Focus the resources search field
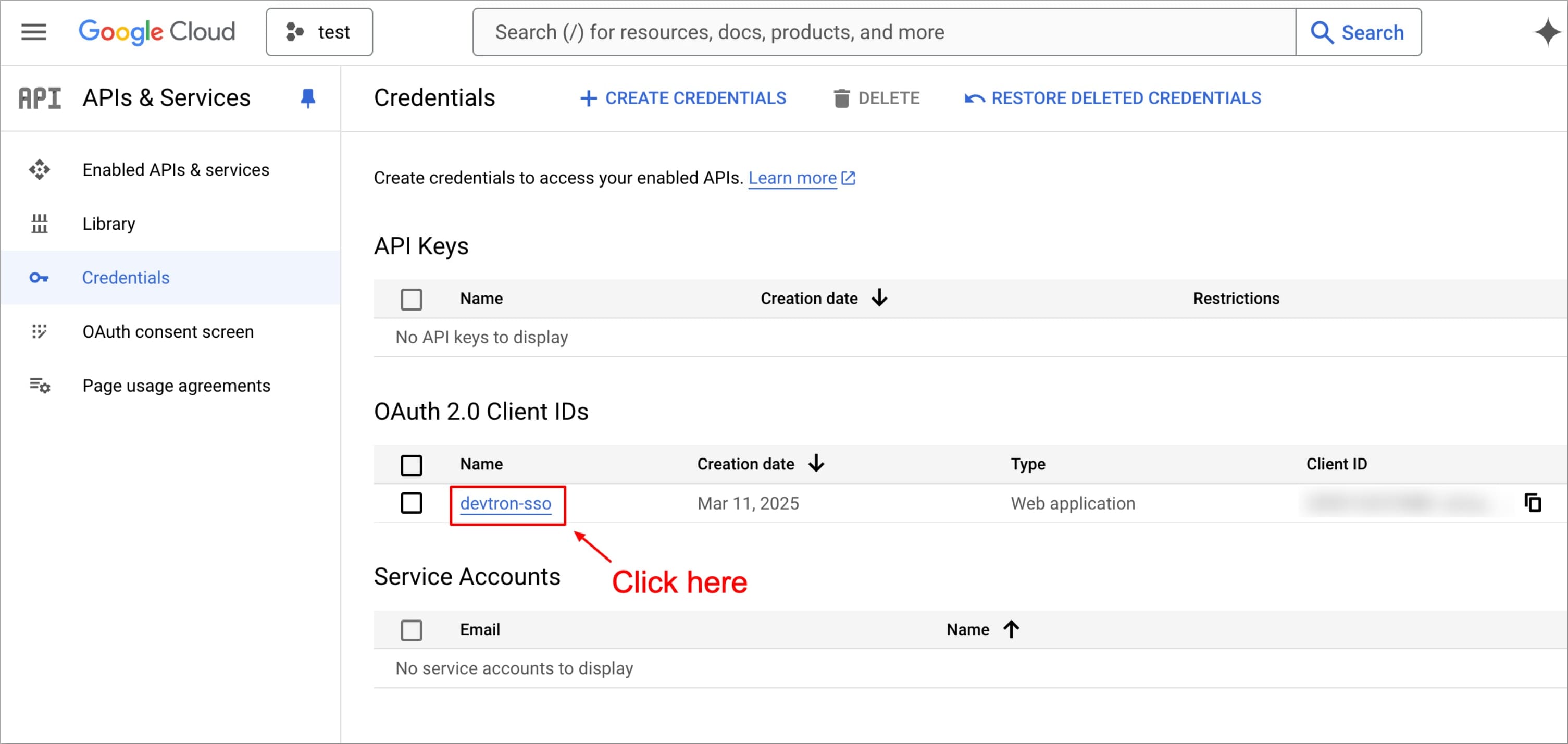The height and width of the screenshot is (744, 1568). pos(882,32)
